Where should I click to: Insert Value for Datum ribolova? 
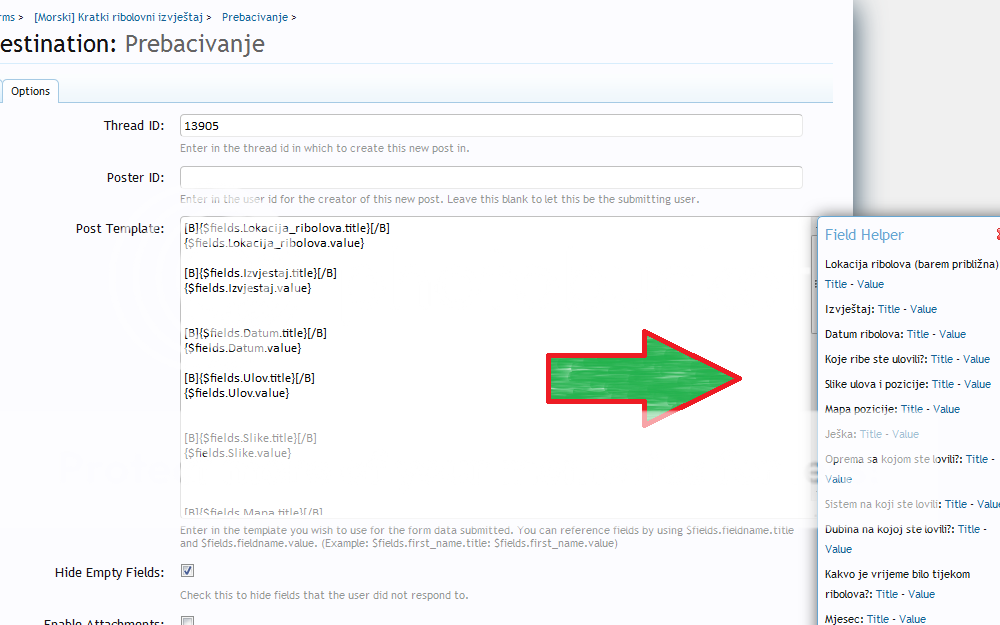click(x=952, y=334)
